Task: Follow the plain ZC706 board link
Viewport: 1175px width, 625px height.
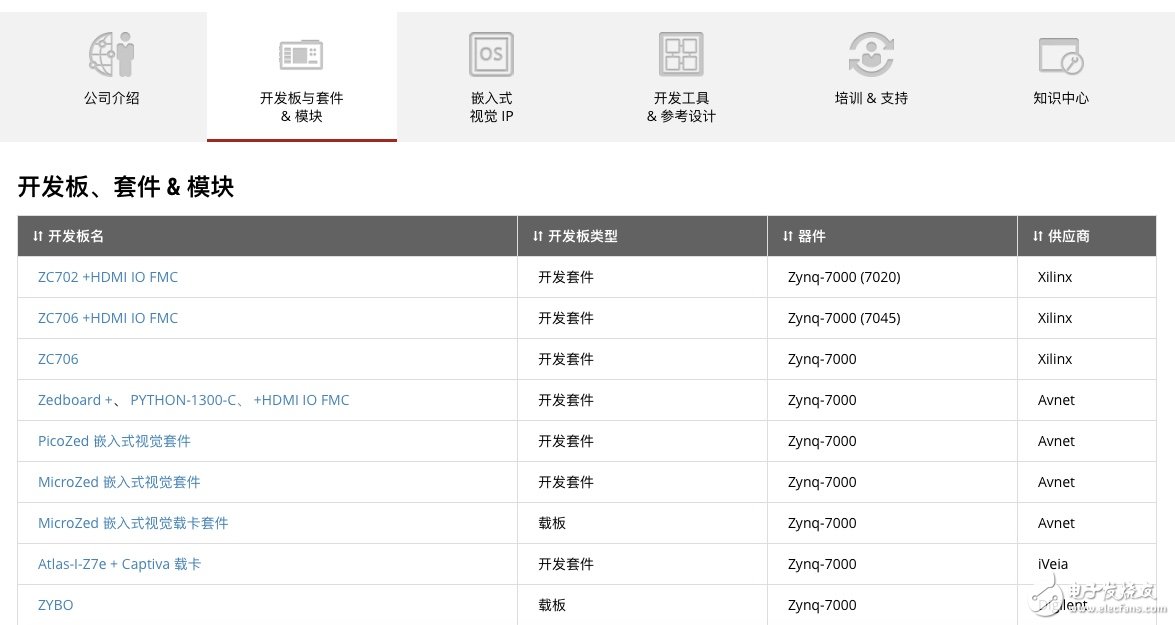Action: pyautogui.click(x=58, y=359)
